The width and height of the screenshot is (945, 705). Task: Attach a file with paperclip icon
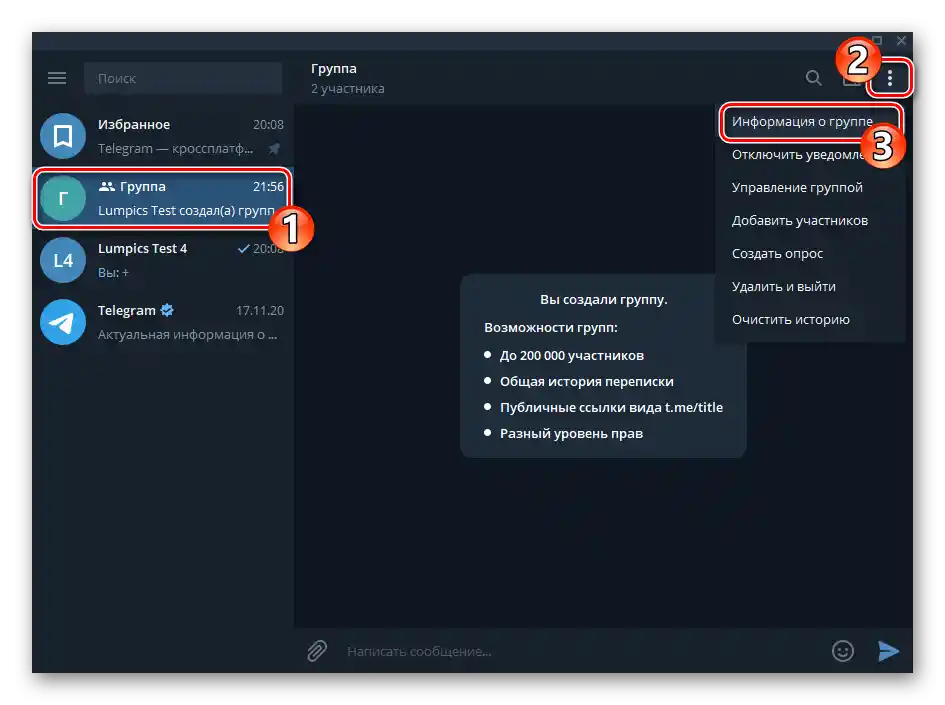click(x=317, y=651)
